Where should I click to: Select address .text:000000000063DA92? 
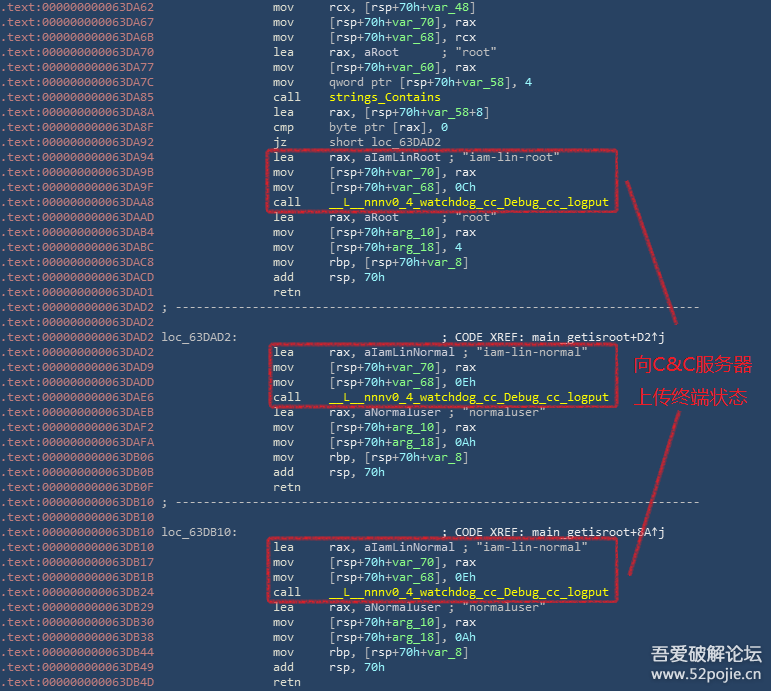[78, 142]
